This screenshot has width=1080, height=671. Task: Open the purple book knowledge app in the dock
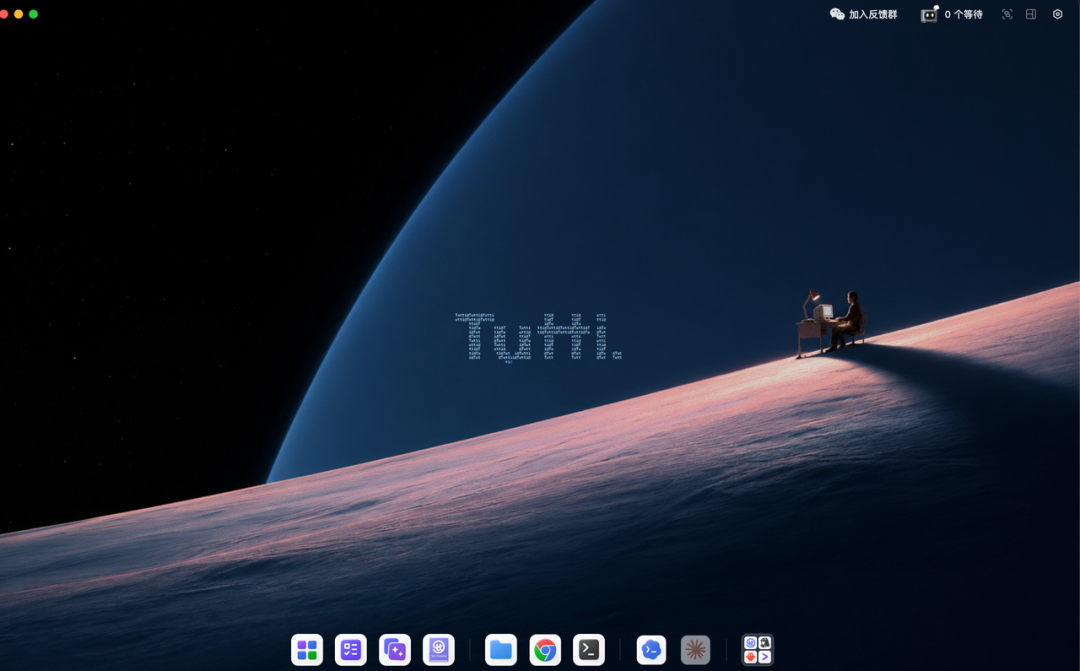(x=439, y=650)
